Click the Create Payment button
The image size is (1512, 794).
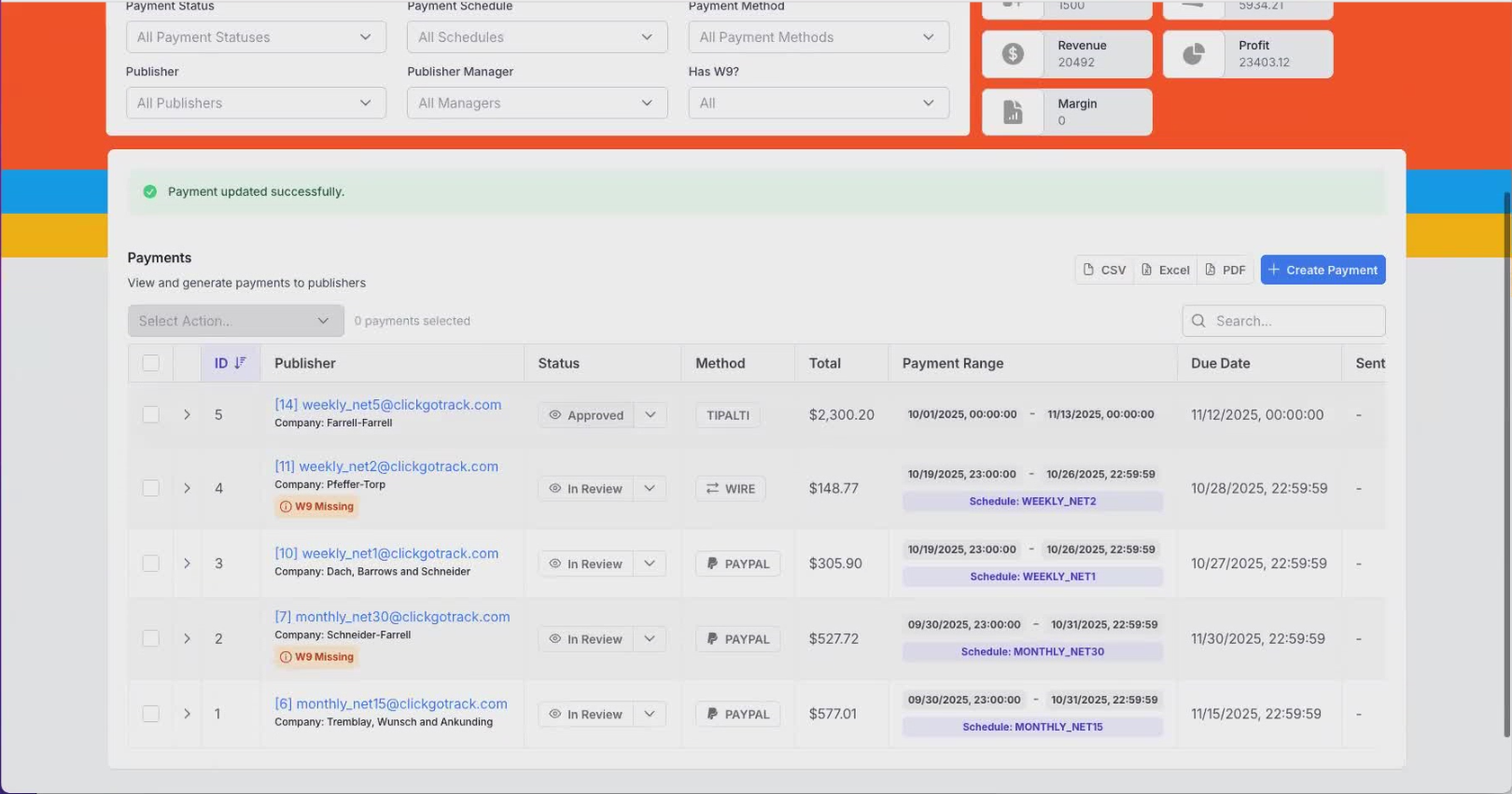[1323, 270]
